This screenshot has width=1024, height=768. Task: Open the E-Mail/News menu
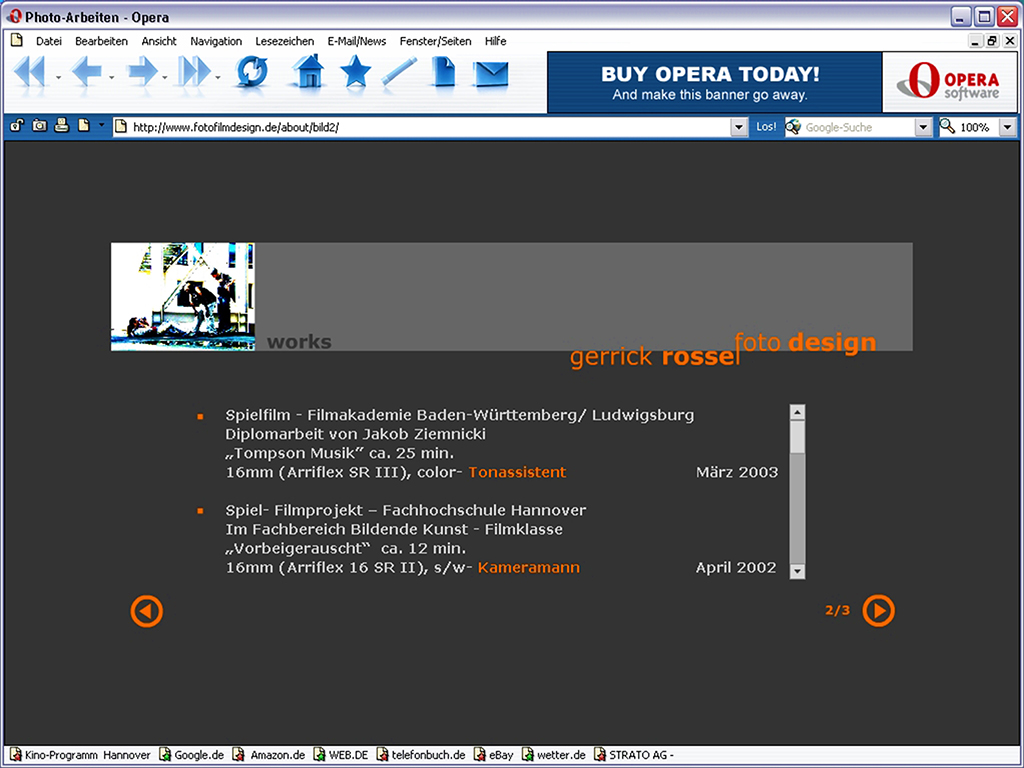coord(357,41)
